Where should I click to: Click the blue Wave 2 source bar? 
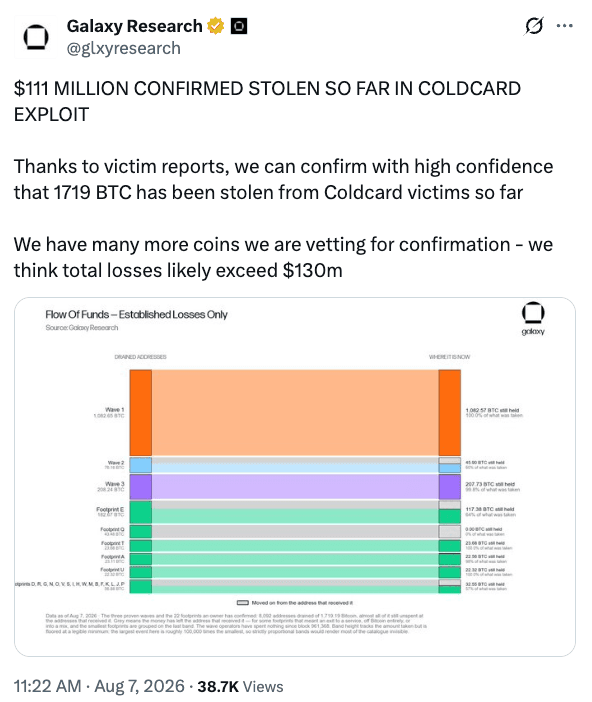pos(141,465)
